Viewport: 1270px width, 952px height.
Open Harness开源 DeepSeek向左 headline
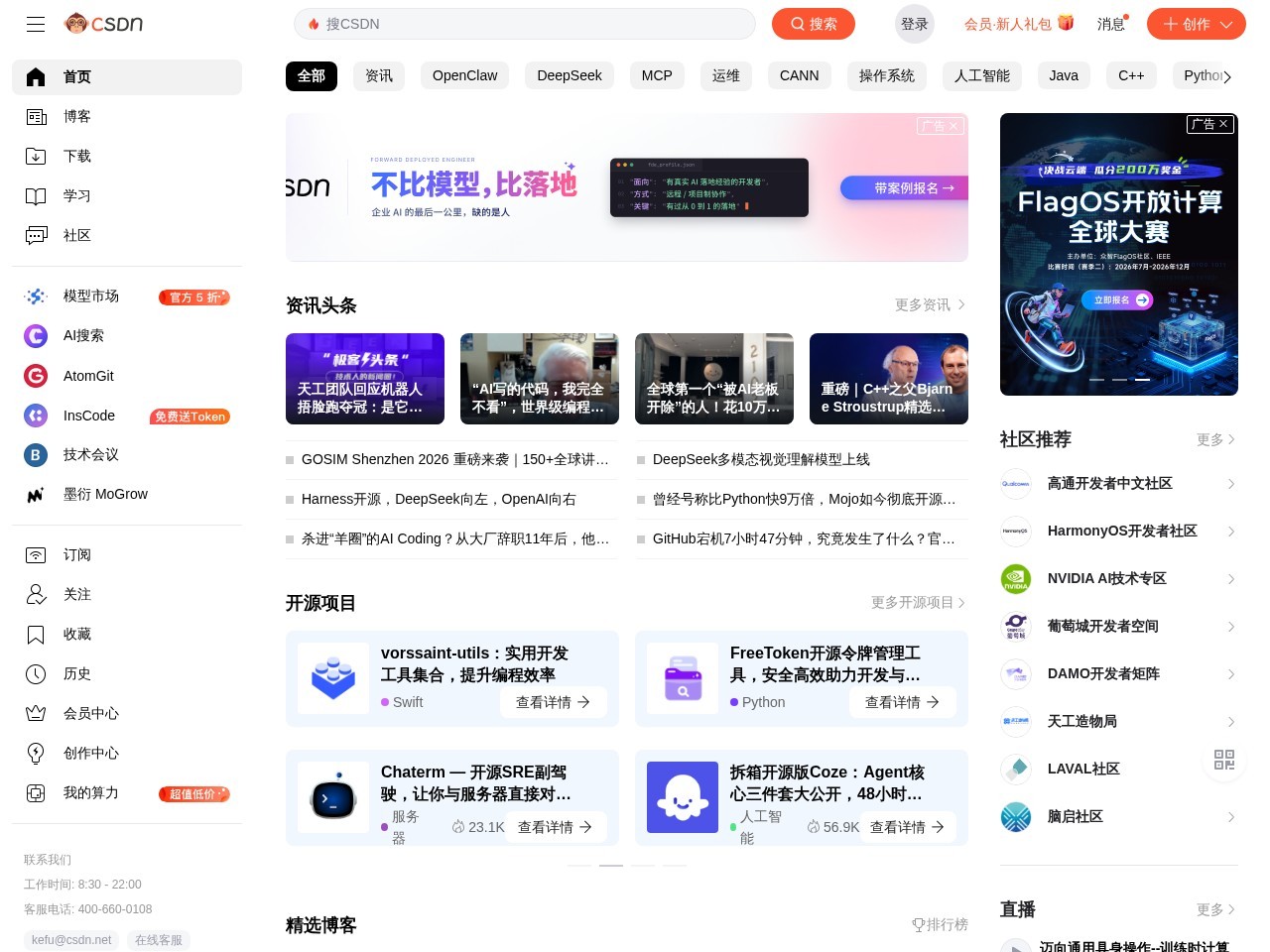coord(439,499)
